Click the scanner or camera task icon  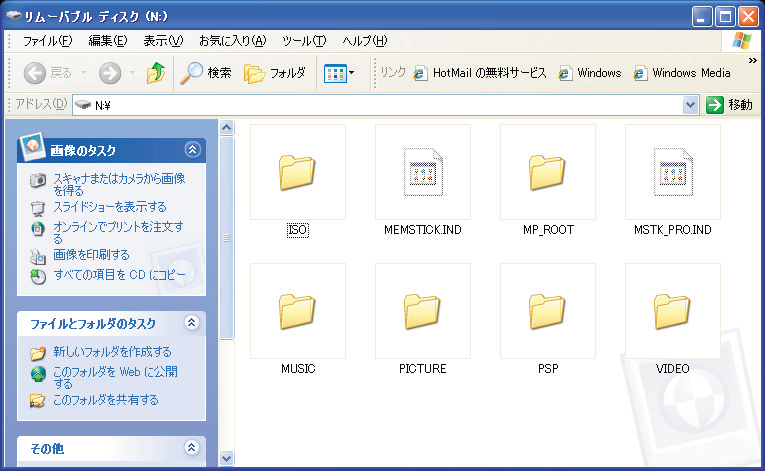[38, 180]
